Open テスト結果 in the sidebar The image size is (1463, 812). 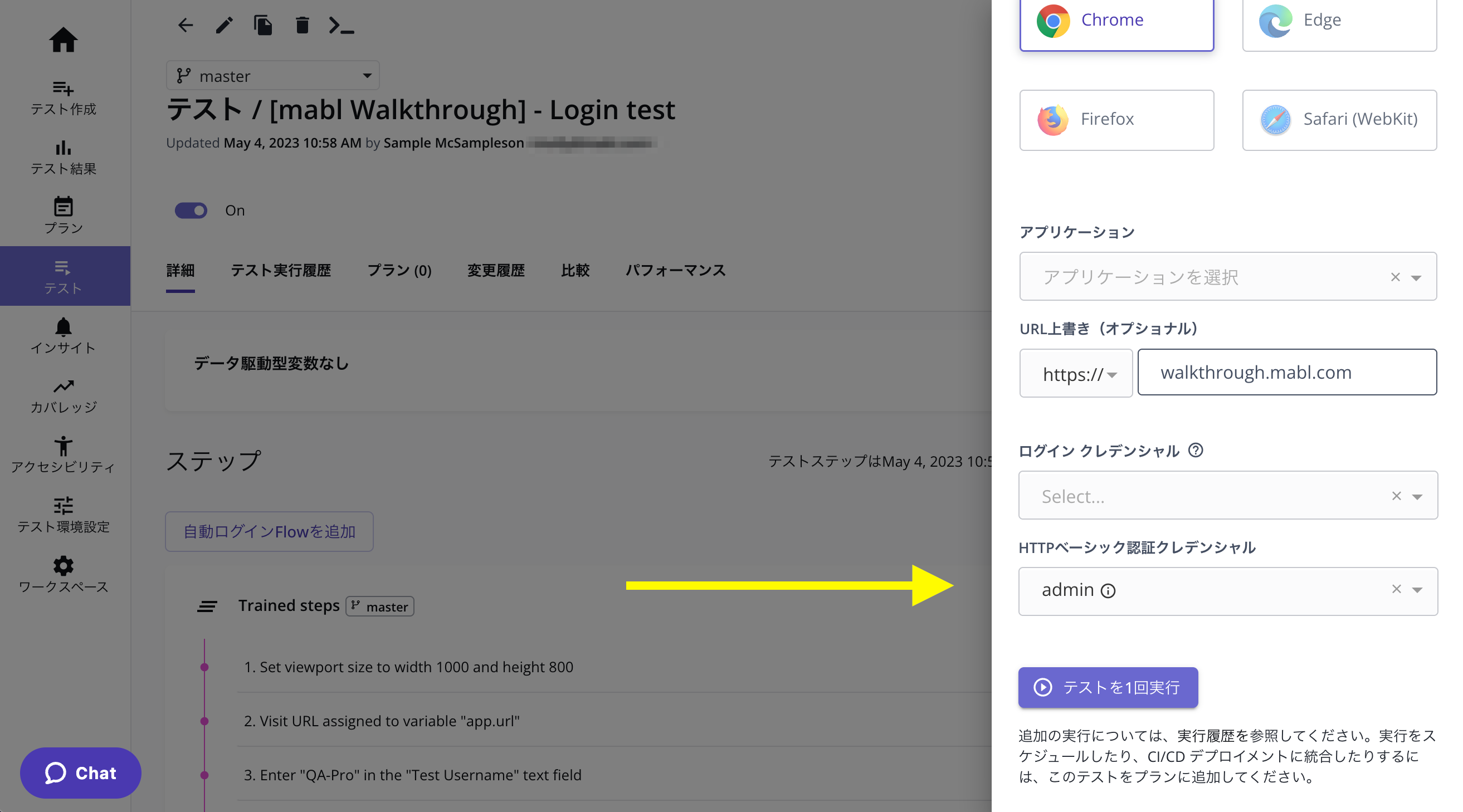pos(63,158)
